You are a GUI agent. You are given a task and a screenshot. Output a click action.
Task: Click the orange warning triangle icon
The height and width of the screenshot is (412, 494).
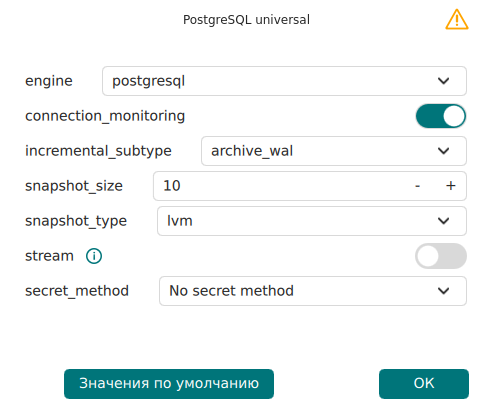point(457,20)
